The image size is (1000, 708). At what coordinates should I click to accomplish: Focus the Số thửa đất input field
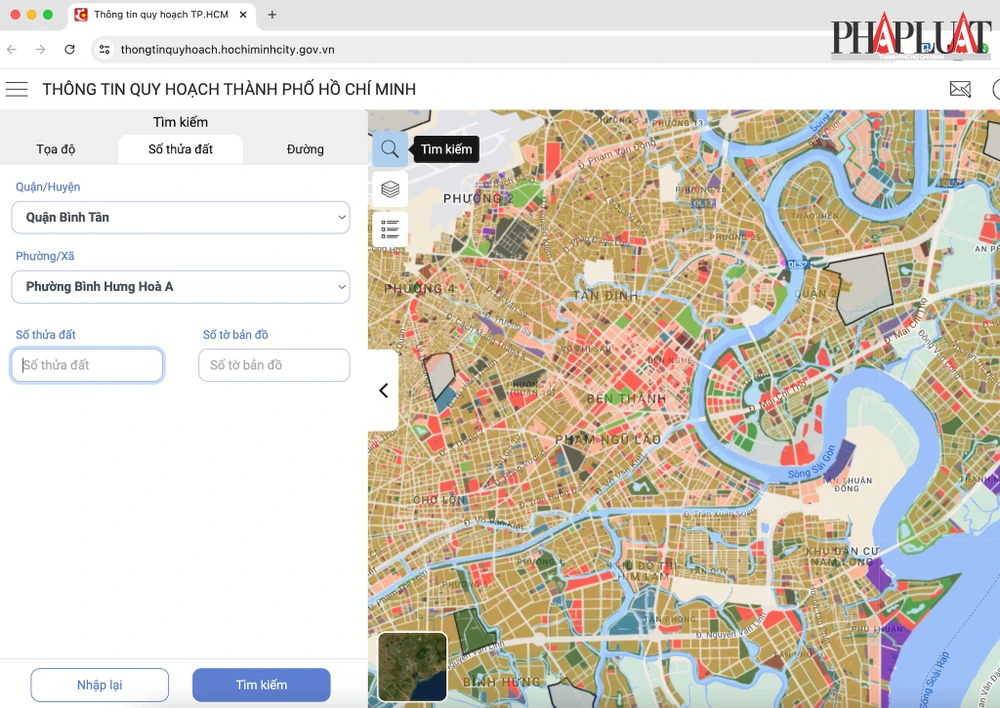tap(87, 365)
